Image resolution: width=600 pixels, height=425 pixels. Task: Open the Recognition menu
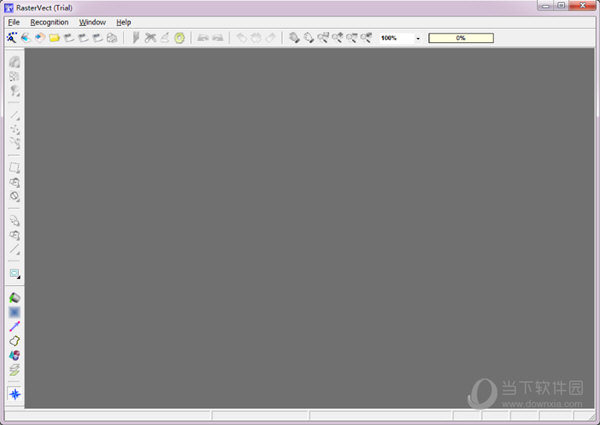pyautogui.click(x=49, y=22)
